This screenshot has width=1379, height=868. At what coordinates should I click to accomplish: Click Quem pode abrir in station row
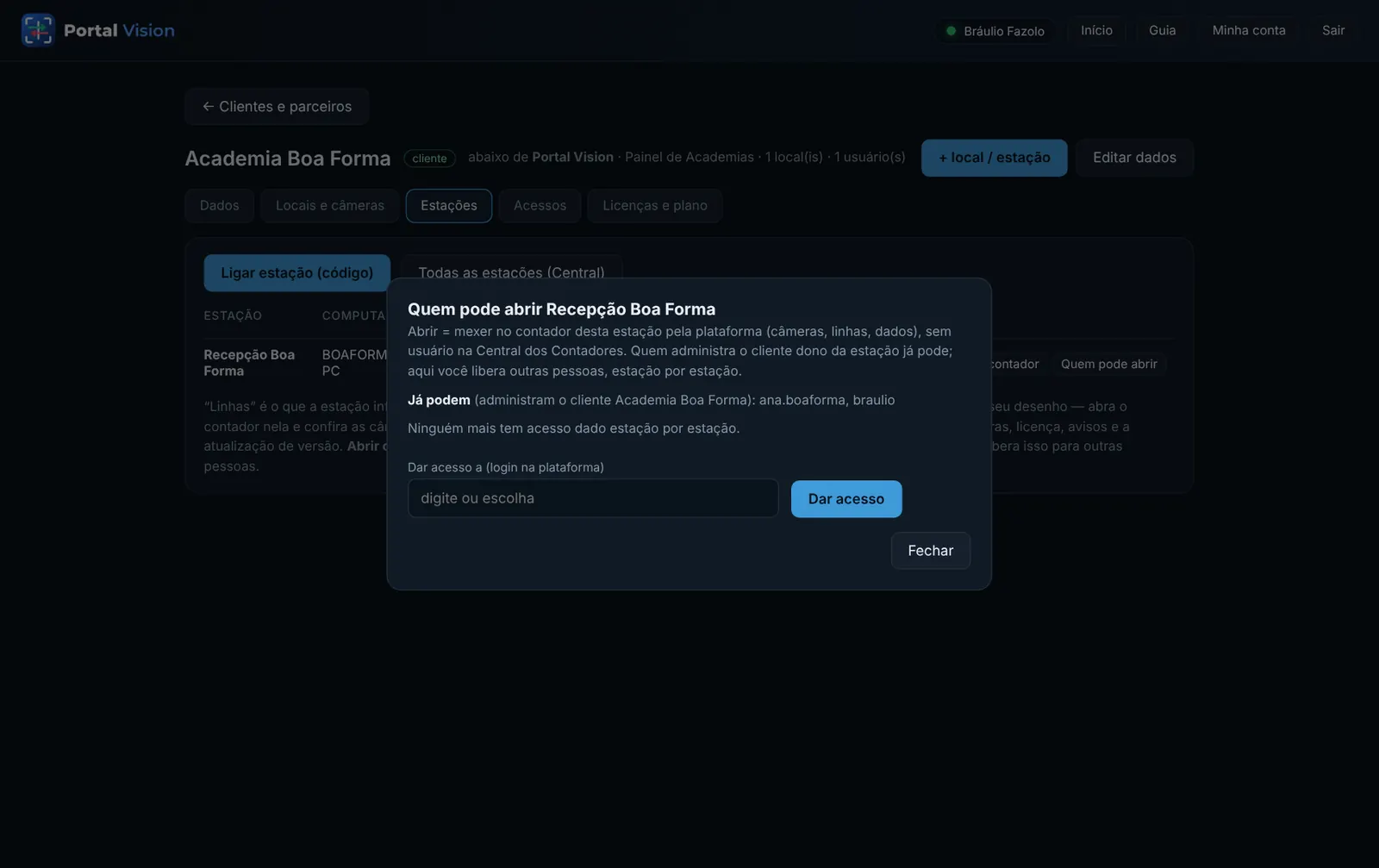1108,364
